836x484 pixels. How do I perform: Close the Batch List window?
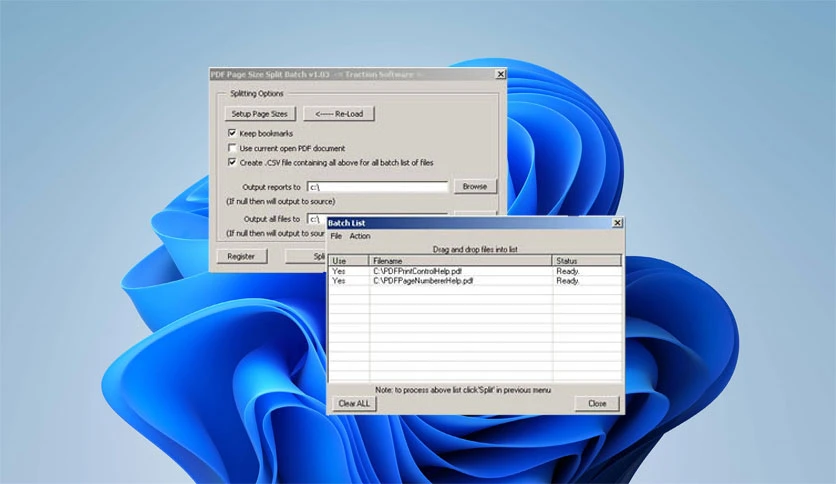[617, 223]
